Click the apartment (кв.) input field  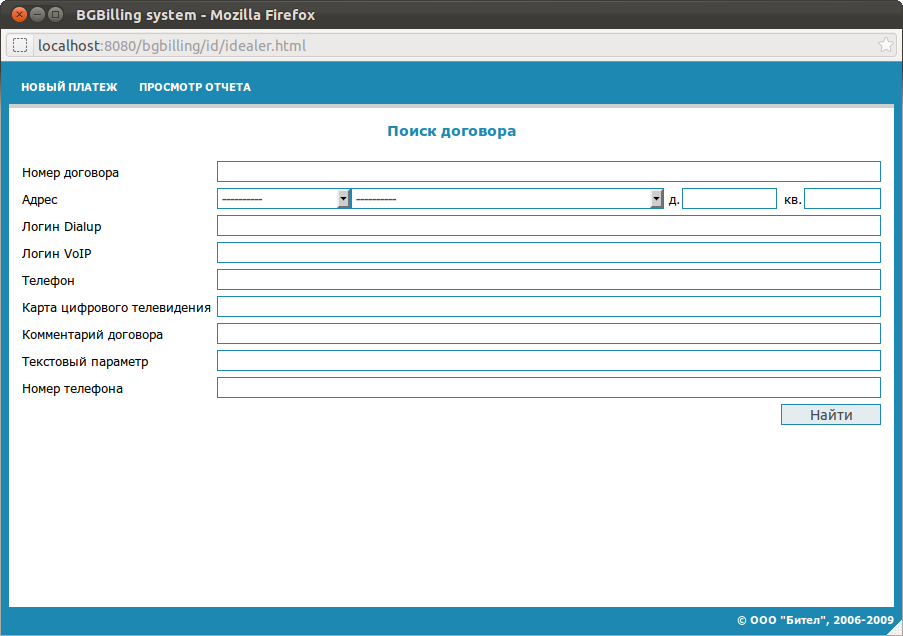click(842, 199)
